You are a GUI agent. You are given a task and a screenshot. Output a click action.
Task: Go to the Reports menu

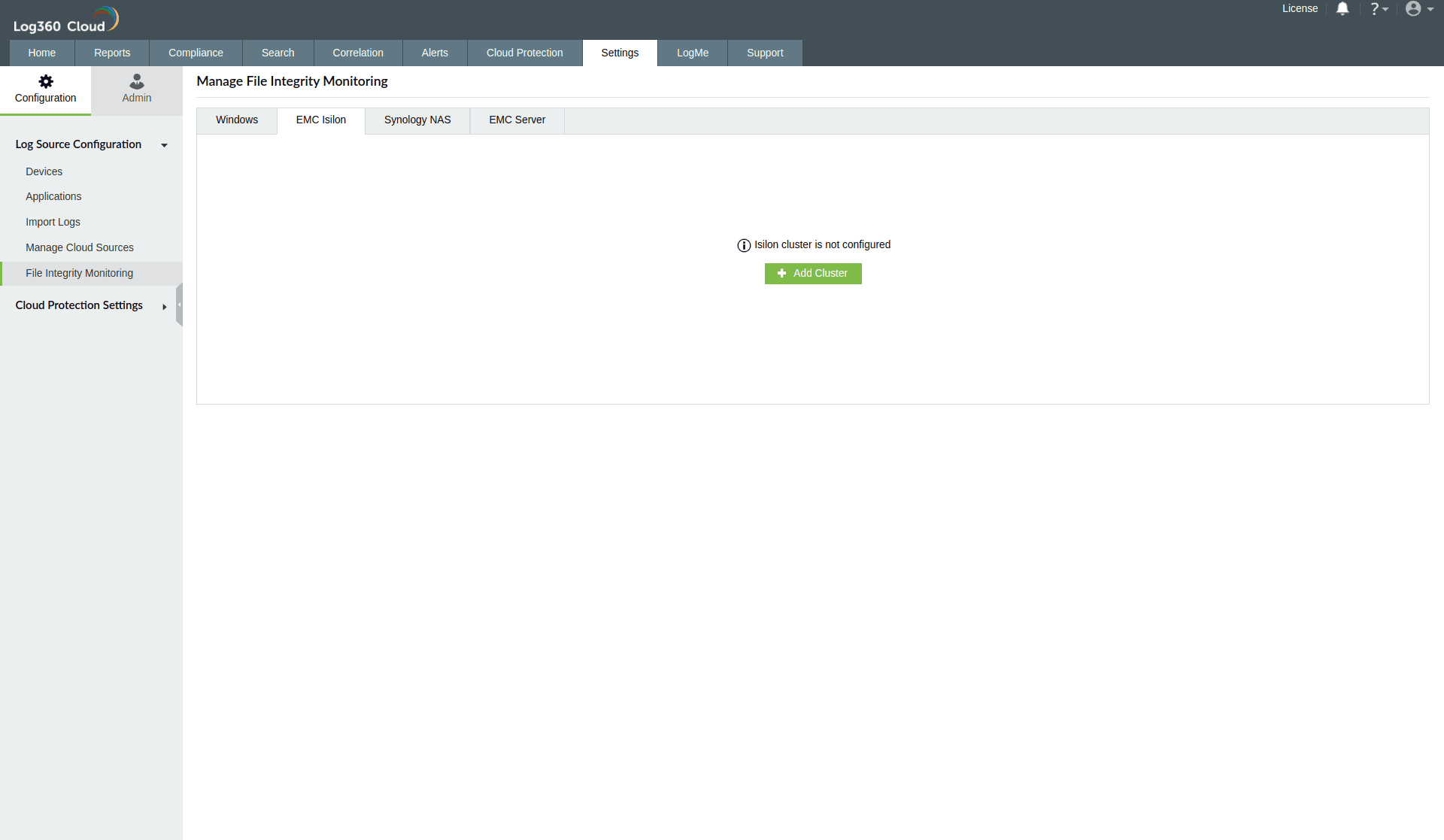click(x=111, y=53)
